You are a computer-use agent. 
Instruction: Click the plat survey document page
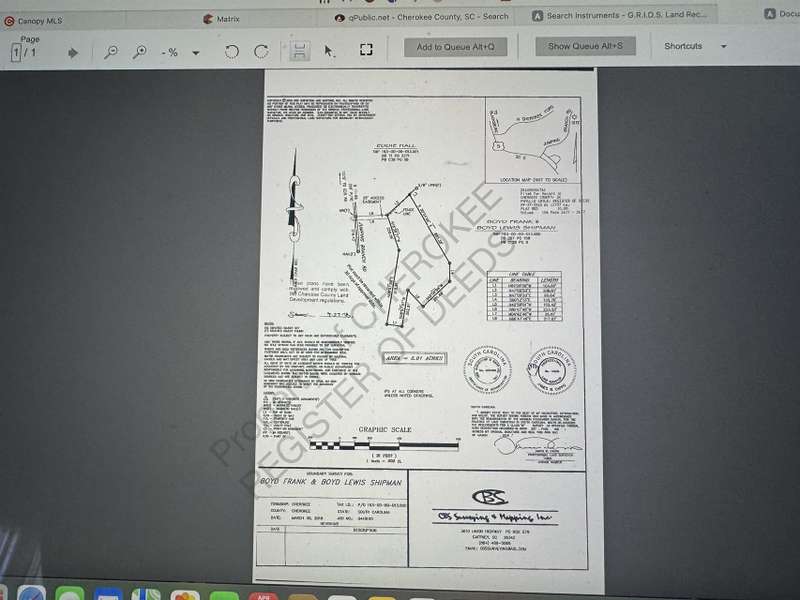pos(425,320)
